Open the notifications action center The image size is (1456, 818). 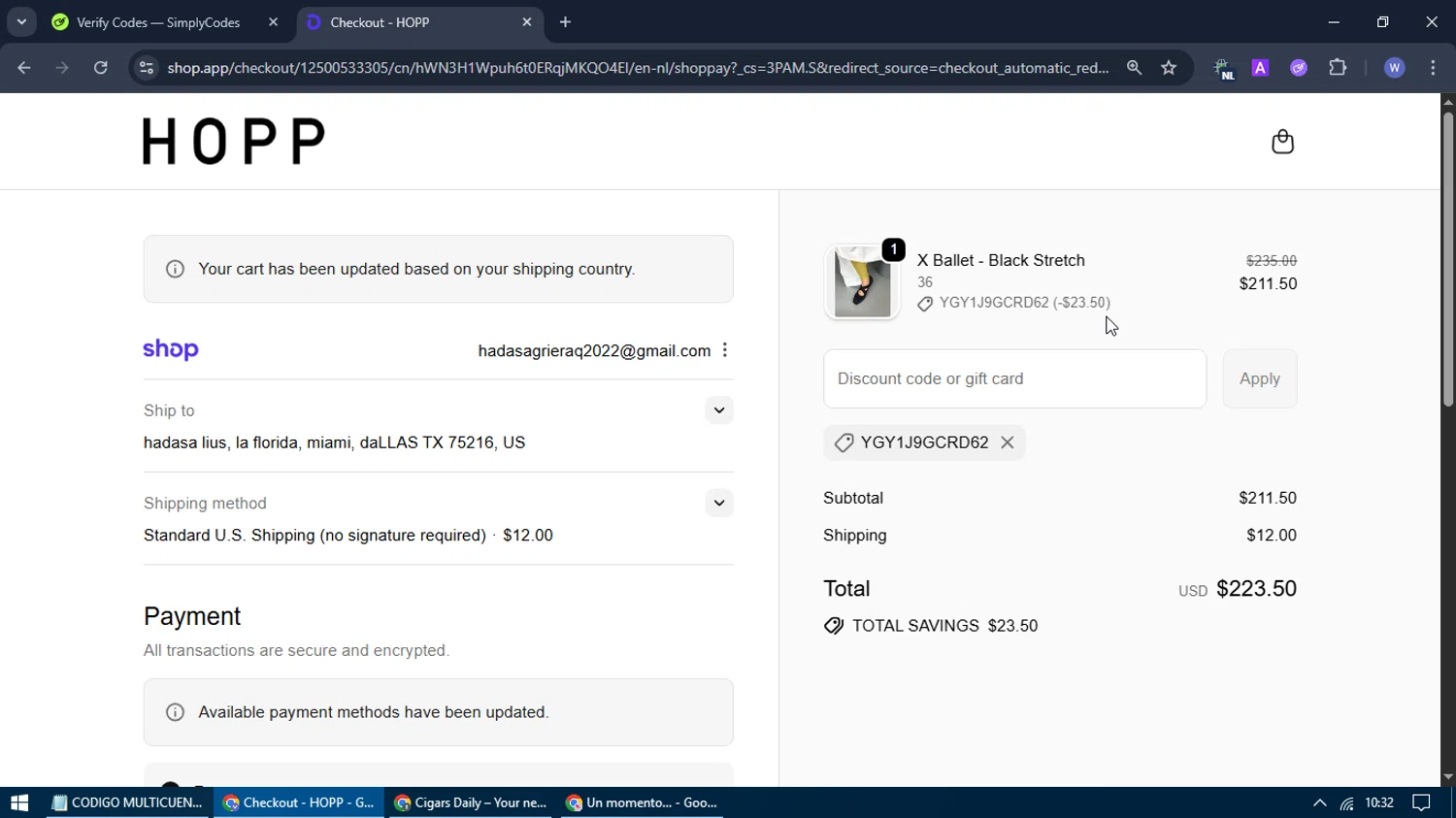(x=1421, y=802)
